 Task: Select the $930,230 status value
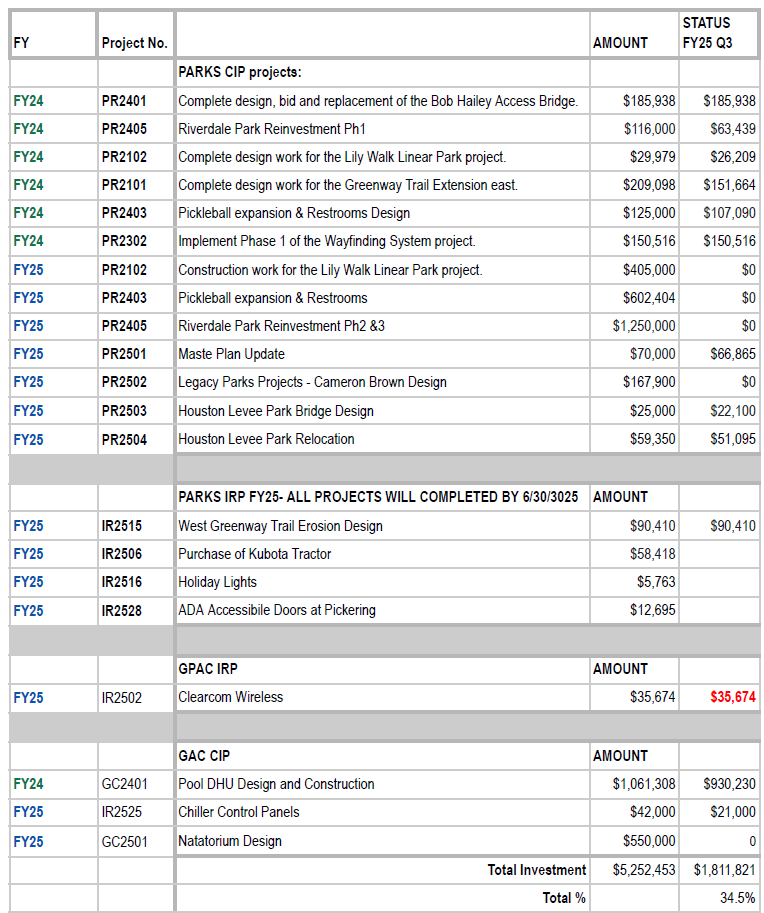point(730,784)
